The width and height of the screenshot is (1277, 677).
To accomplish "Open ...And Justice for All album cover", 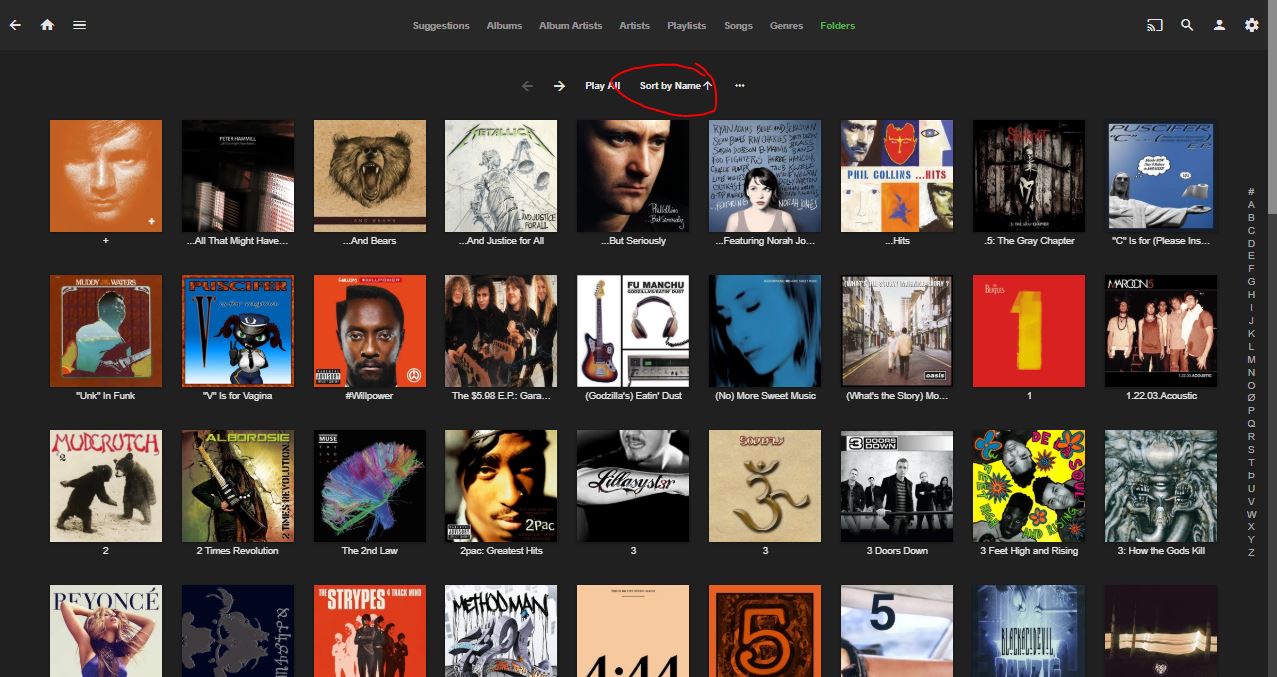I will 501,176.
